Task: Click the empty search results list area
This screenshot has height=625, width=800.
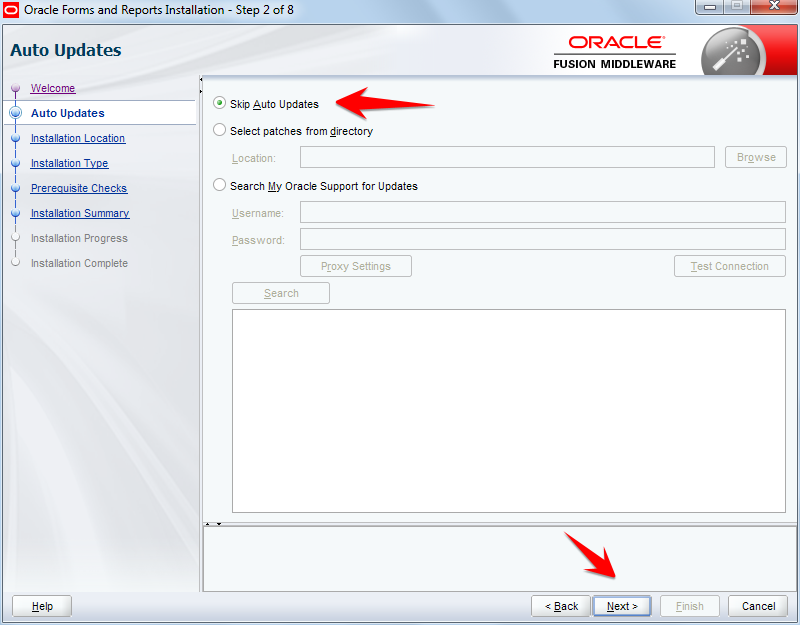Action: 509,411
